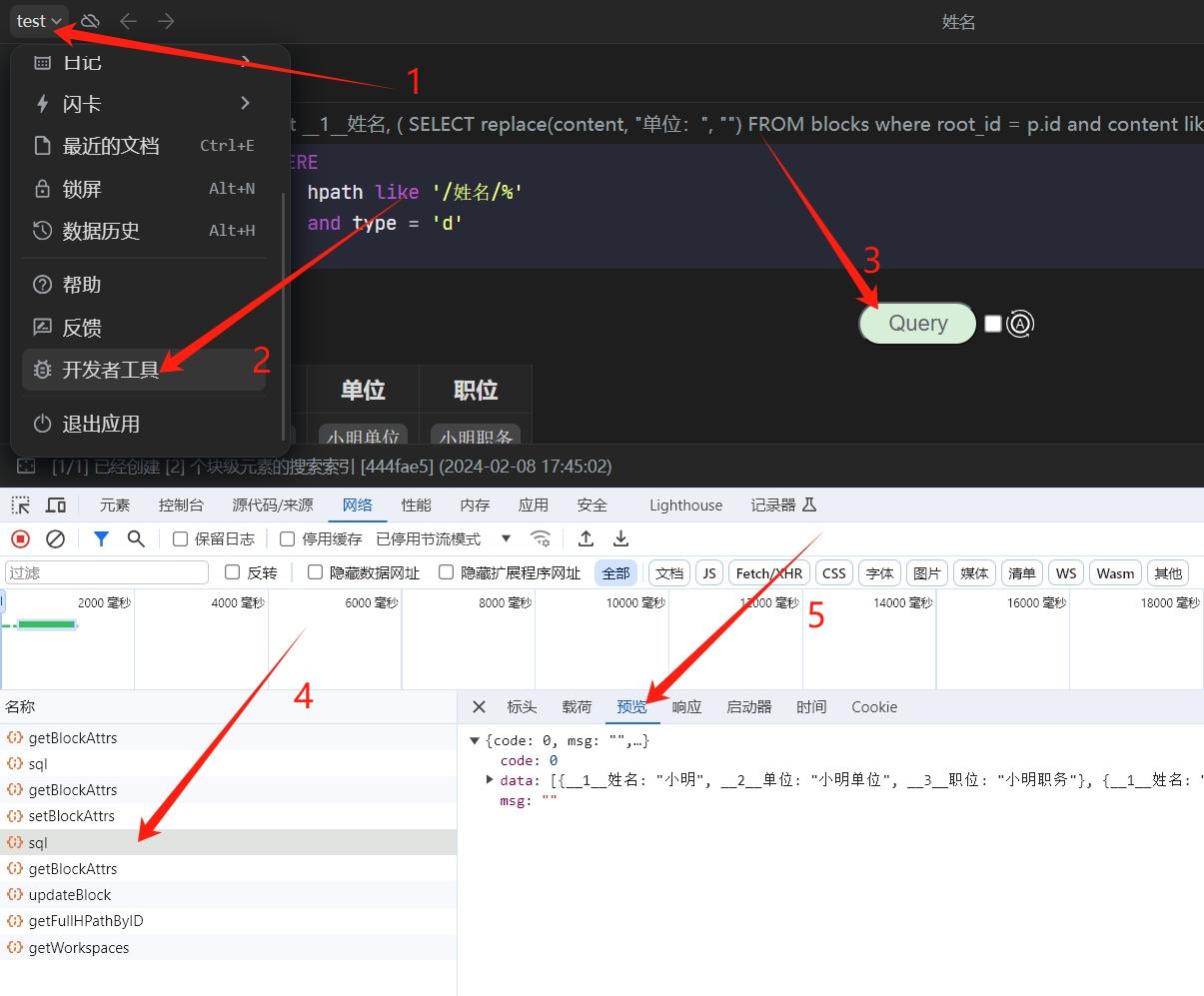Click the bug icon beside 开发者工具
Screen dimensions: 1204x996
[42, 370]
